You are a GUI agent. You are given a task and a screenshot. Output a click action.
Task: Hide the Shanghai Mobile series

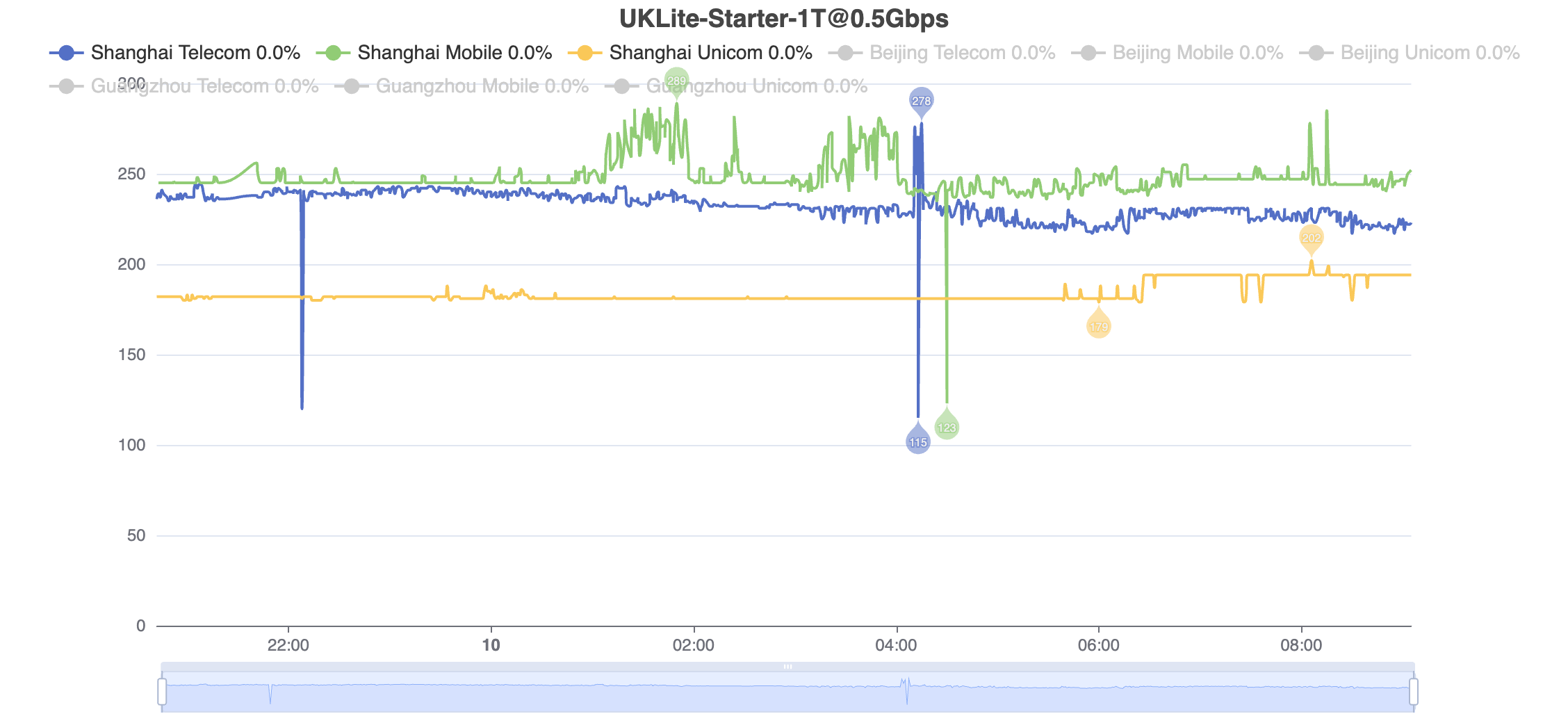point(434,53)
